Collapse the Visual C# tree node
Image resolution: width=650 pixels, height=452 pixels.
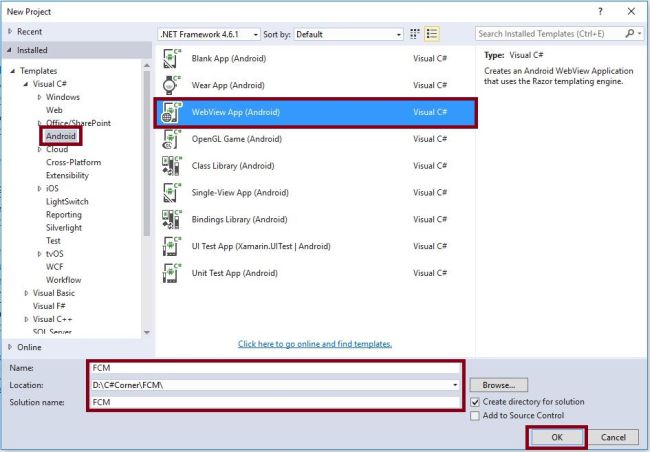click(x=26, y=84)
